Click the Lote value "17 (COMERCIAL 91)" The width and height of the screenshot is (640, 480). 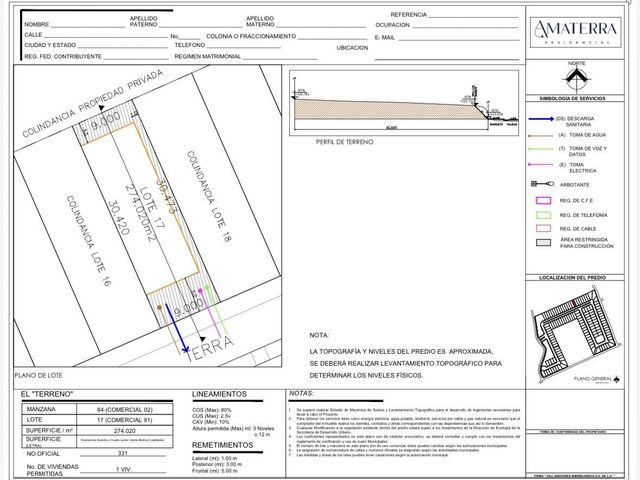point(124,420)
